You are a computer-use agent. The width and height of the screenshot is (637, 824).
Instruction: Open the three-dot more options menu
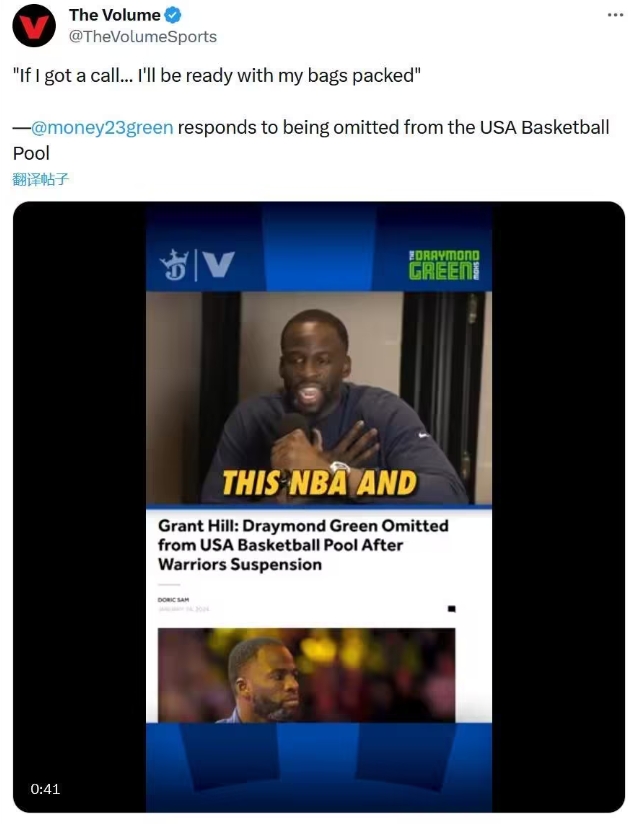(x=615, y=15)
